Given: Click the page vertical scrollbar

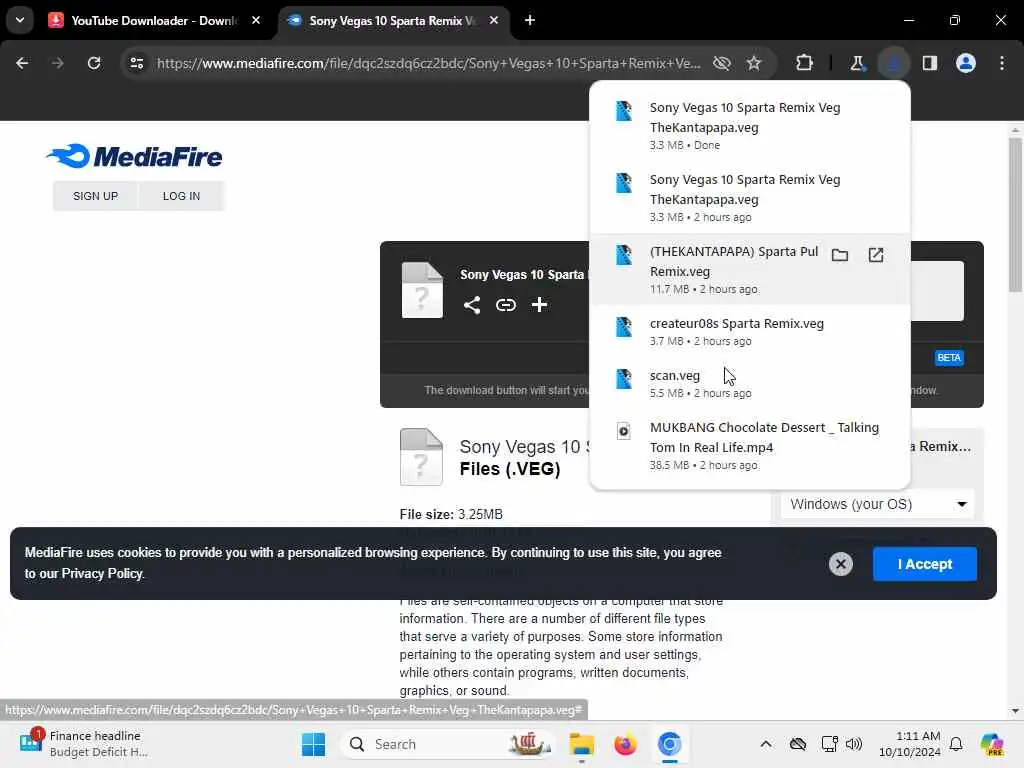Looking at the screenshot, I should (1015, 216).
